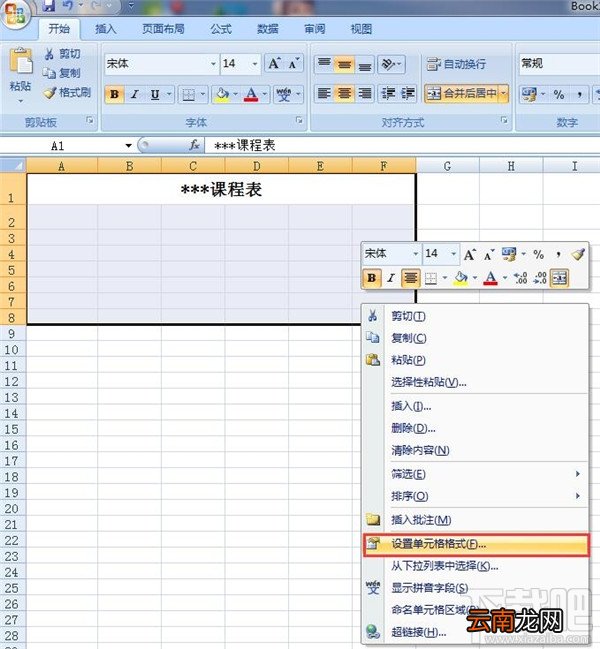Click Decrease Font Size icon in ribbon
This screenshot has width=600, height=649.
294,64
